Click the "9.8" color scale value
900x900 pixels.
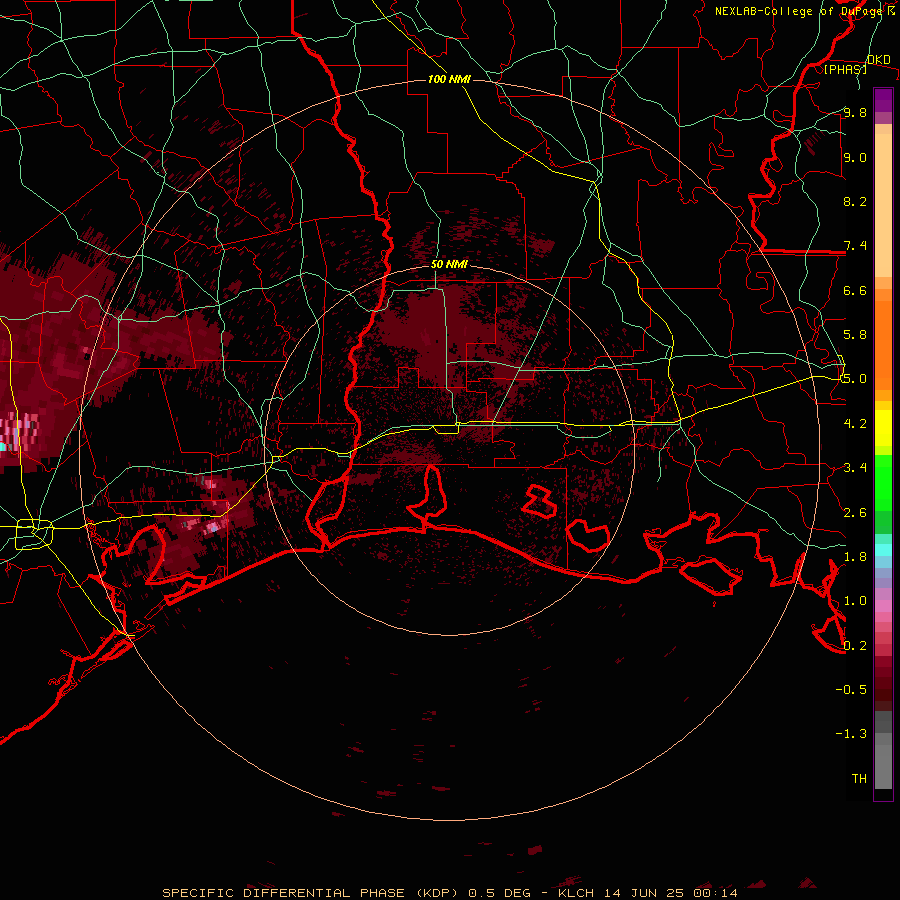click(855, 112)
